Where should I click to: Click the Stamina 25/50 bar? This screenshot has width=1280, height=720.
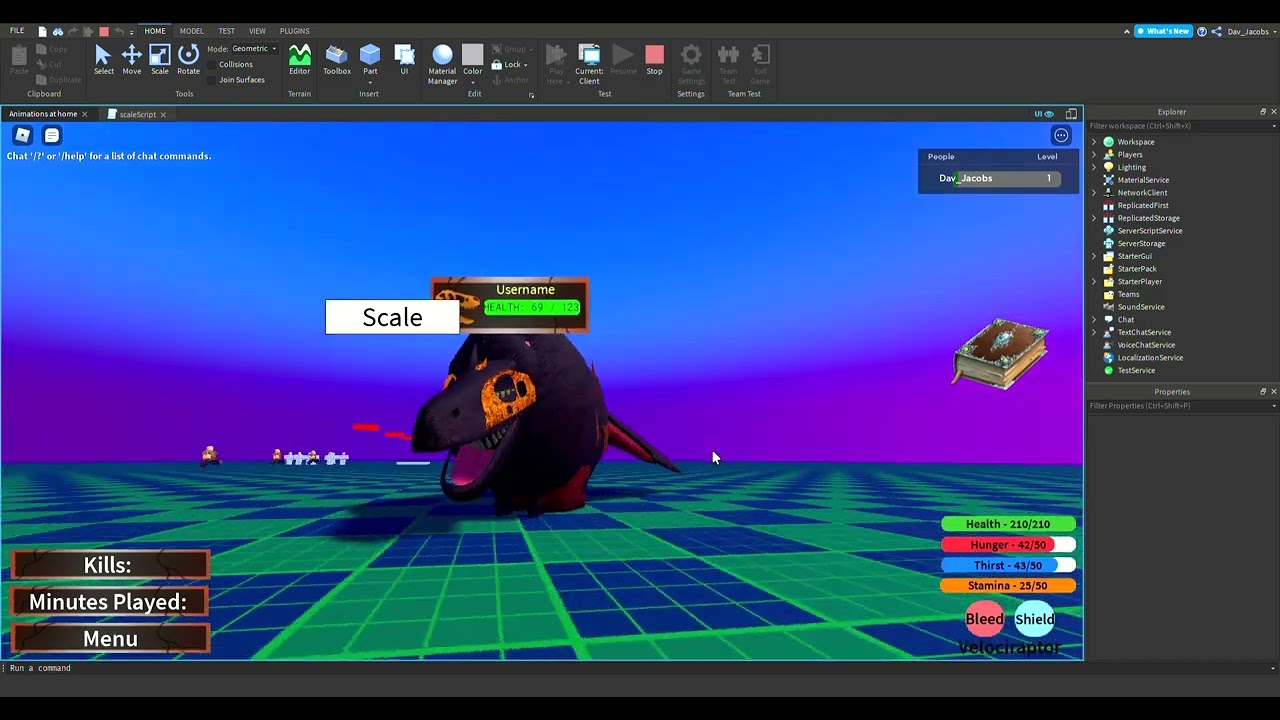pos(1008,586)
